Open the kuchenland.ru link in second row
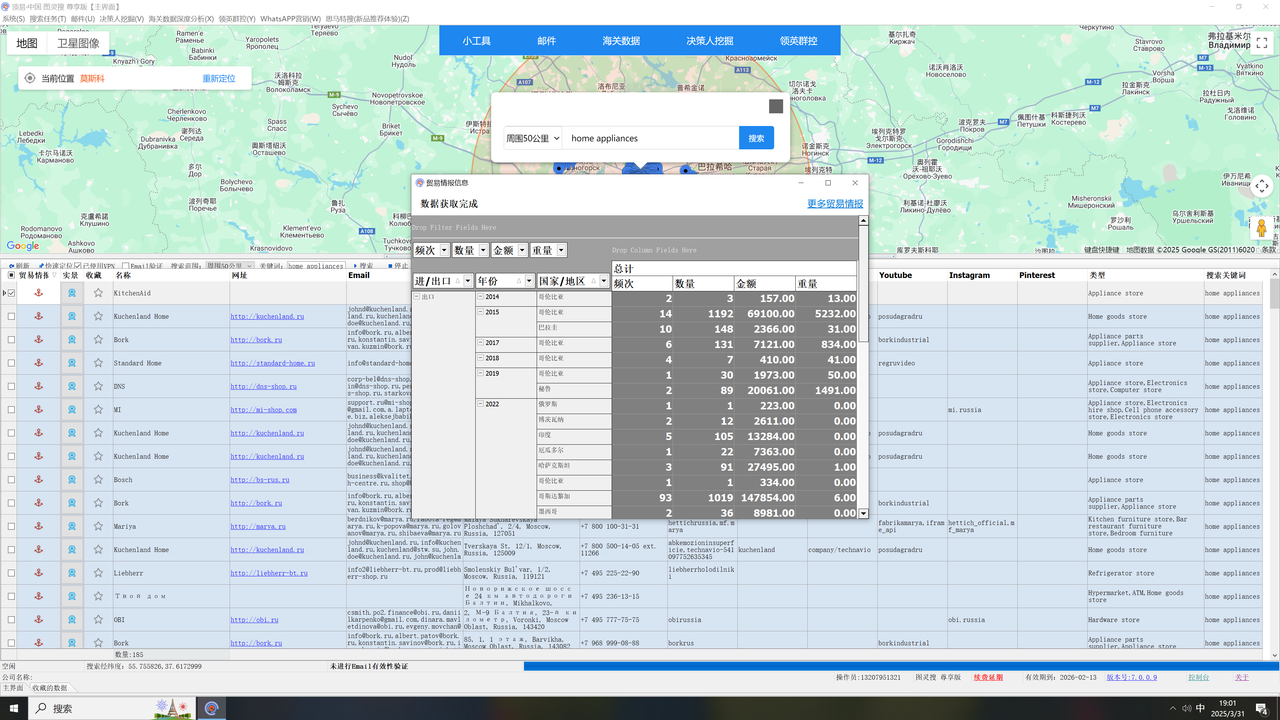 coord(267,316)
